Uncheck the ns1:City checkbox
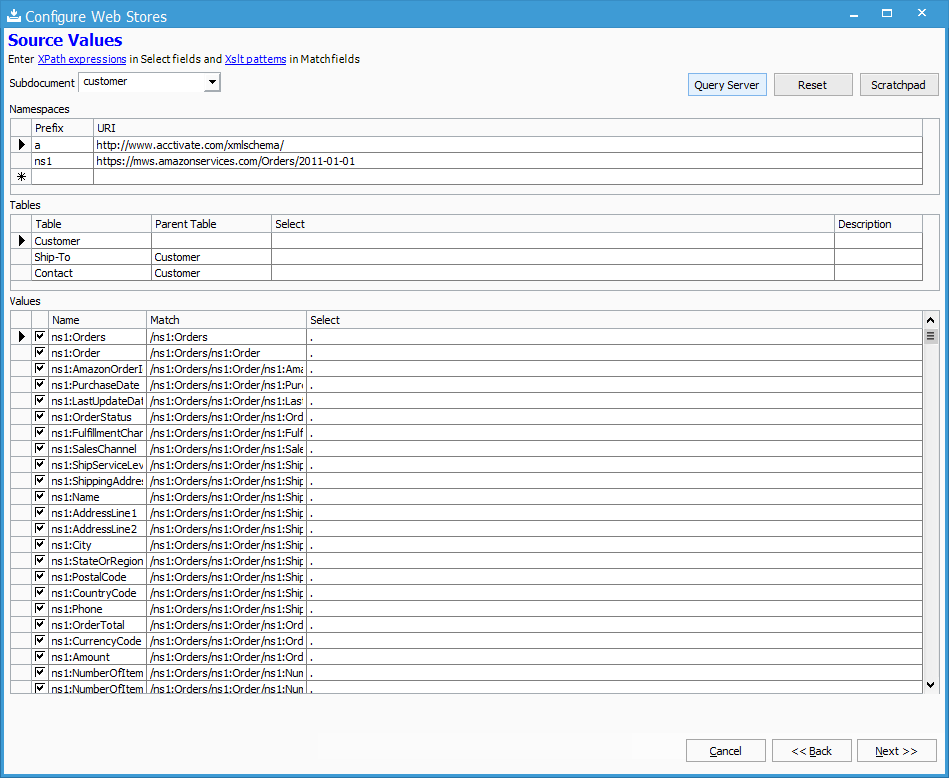949x778 pixels. tap(40, 544)
